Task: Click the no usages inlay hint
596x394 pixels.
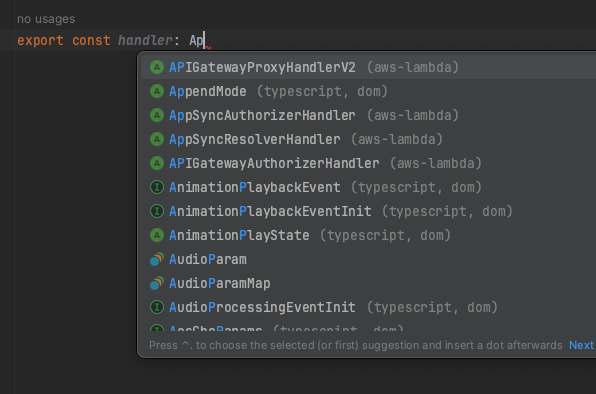Action: click(46, 19)
